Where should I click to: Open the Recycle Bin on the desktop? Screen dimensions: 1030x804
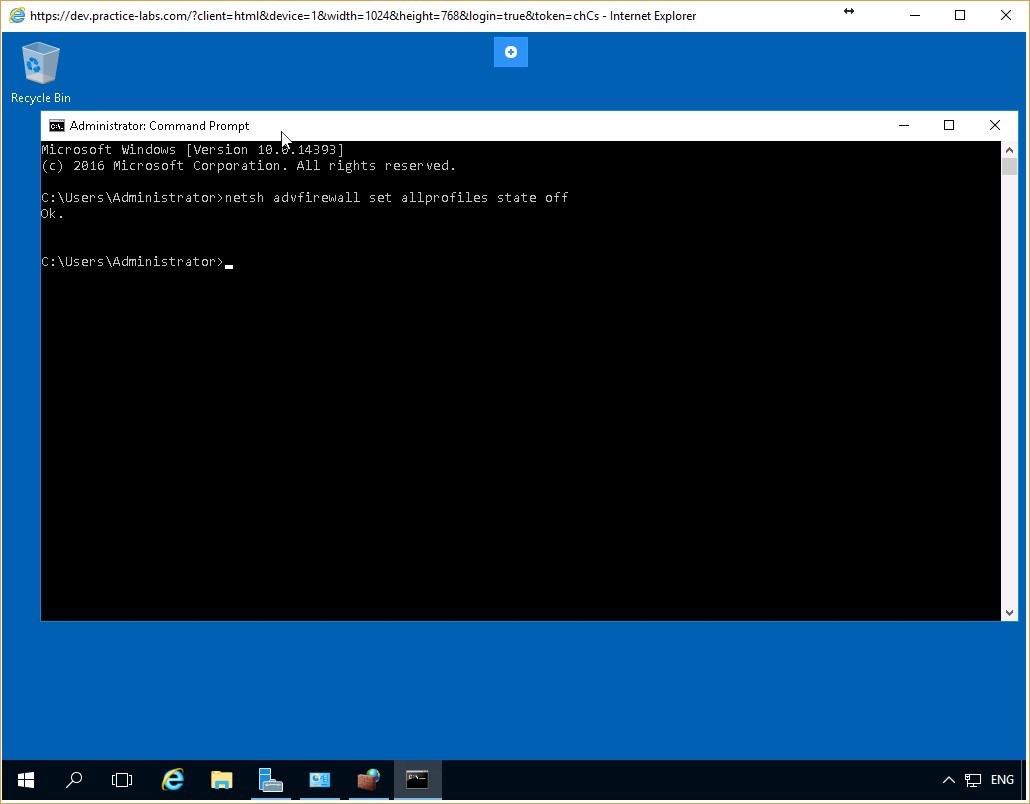[40, 62]
